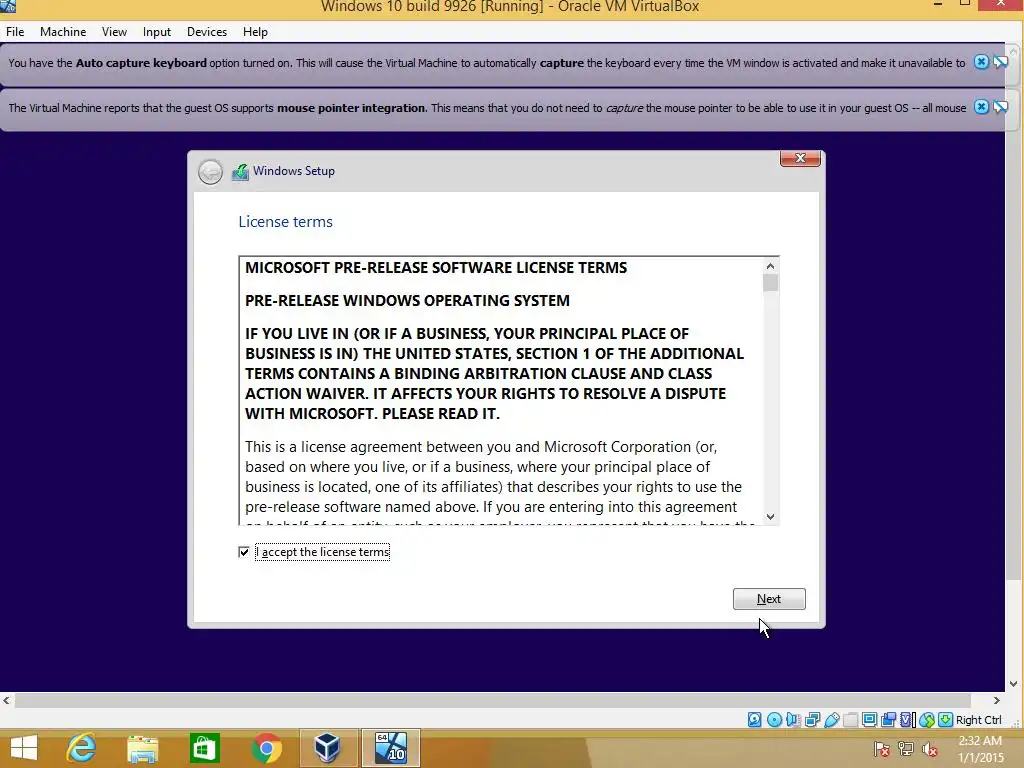Click the shared folders indicator icon
The image size is (1024, 768).
(x=850, y=720)
